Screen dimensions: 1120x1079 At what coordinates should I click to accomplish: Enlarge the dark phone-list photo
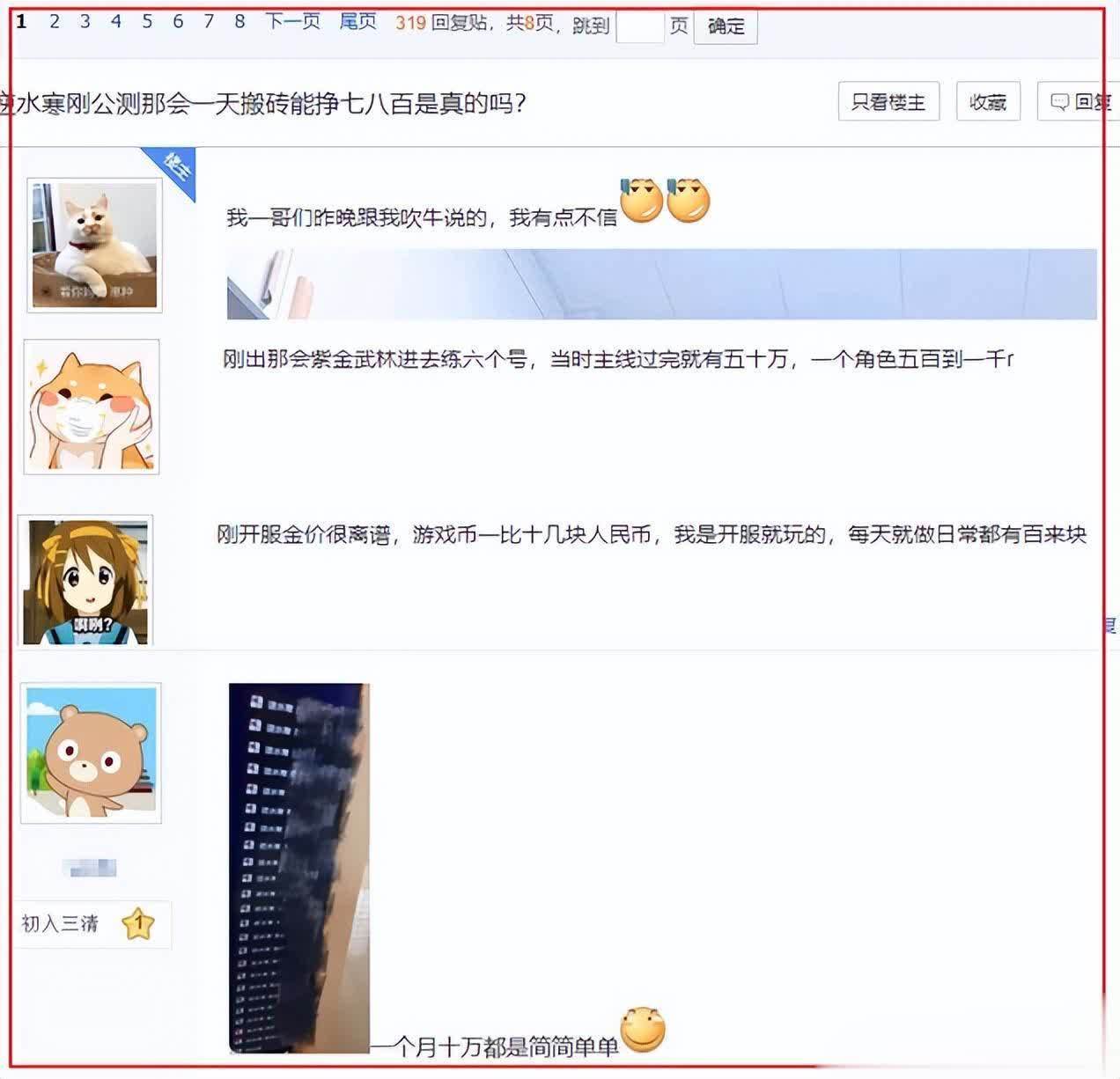coord(299,868)
